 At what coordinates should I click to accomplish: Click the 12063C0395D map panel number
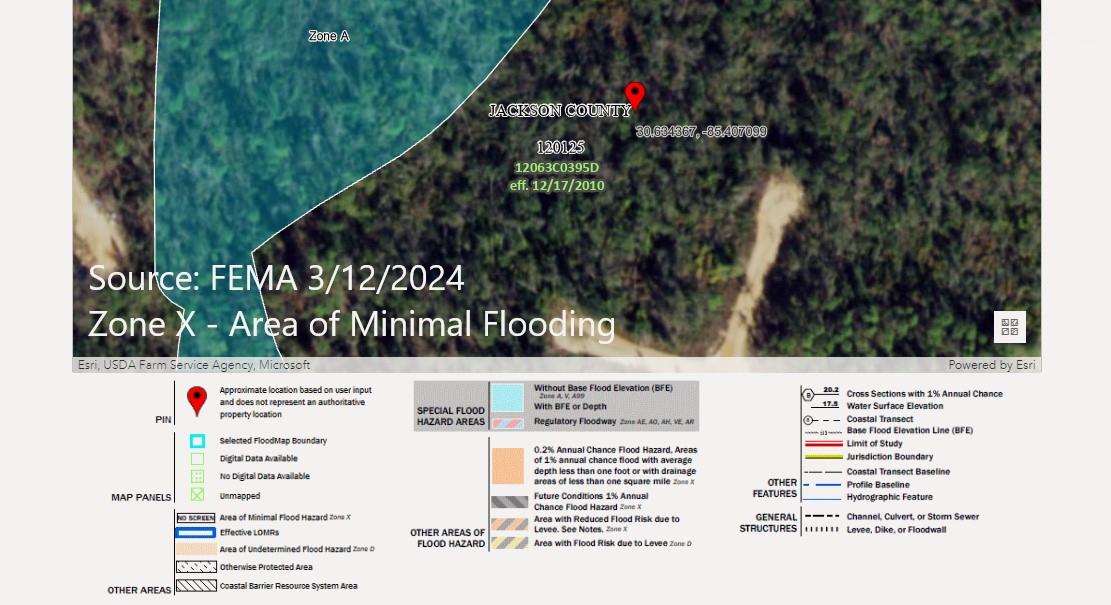pyautogui.click(x=556, y=168)
